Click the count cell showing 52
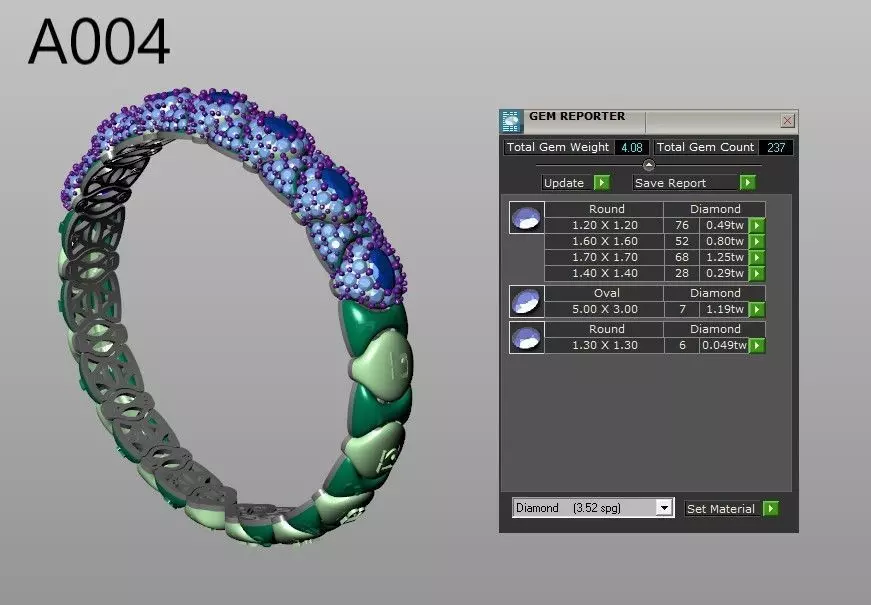This screenshot has height=605, width=871. (x=682, y=241)
